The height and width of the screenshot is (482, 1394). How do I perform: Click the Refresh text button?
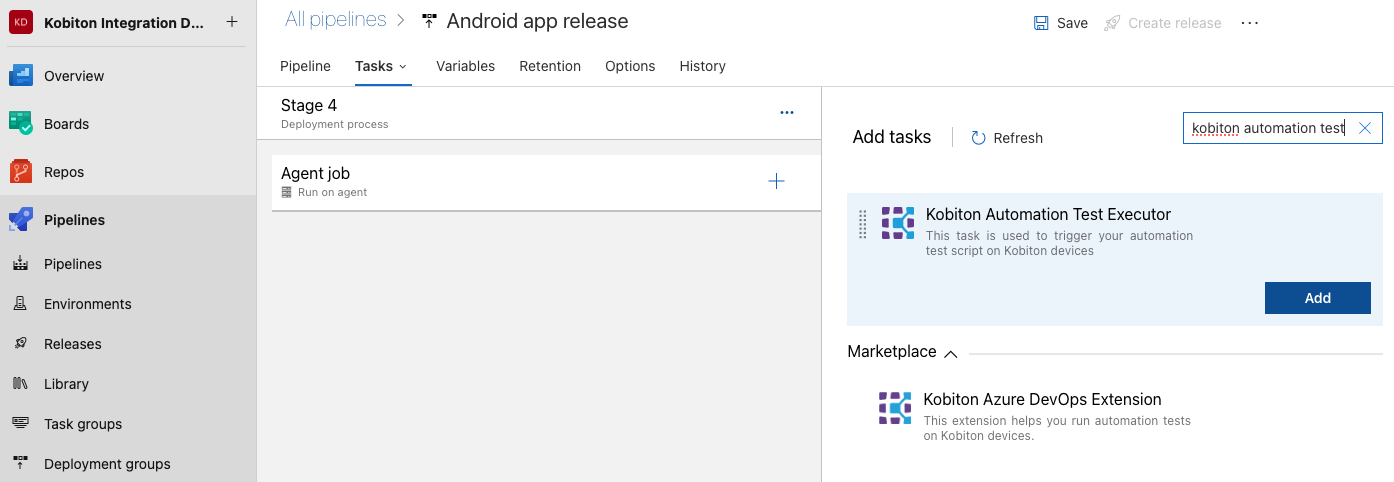(1018, 138)
